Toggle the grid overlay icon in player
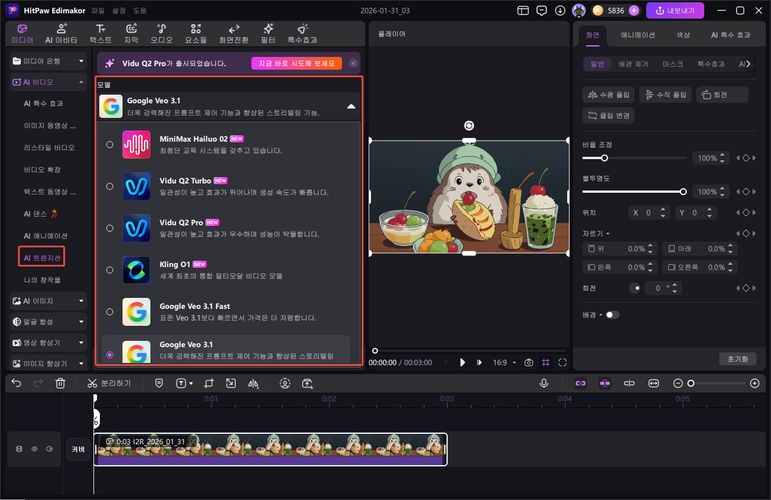This screenshot has width=771, height=500. tap(546, 362)
